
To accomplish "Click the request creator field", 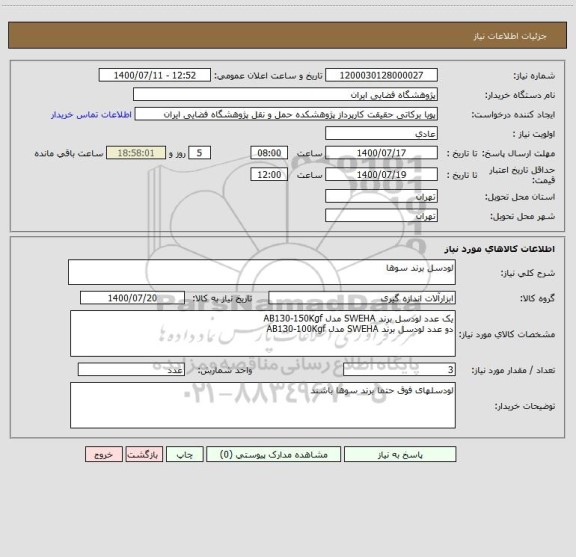I will click(x=286, y=114).
